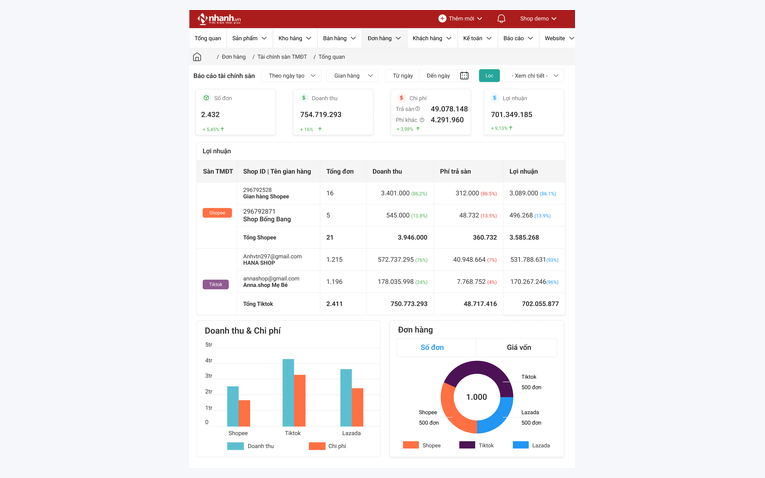Viewport: 765px width, 478px height.
Task: Click the donut chart center 1.000
Action: point(477,397)
